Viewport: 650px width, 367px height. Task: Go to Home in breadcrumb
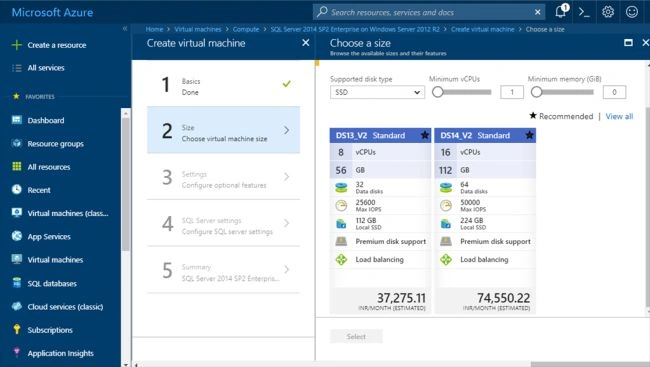[x=154, y=29]
